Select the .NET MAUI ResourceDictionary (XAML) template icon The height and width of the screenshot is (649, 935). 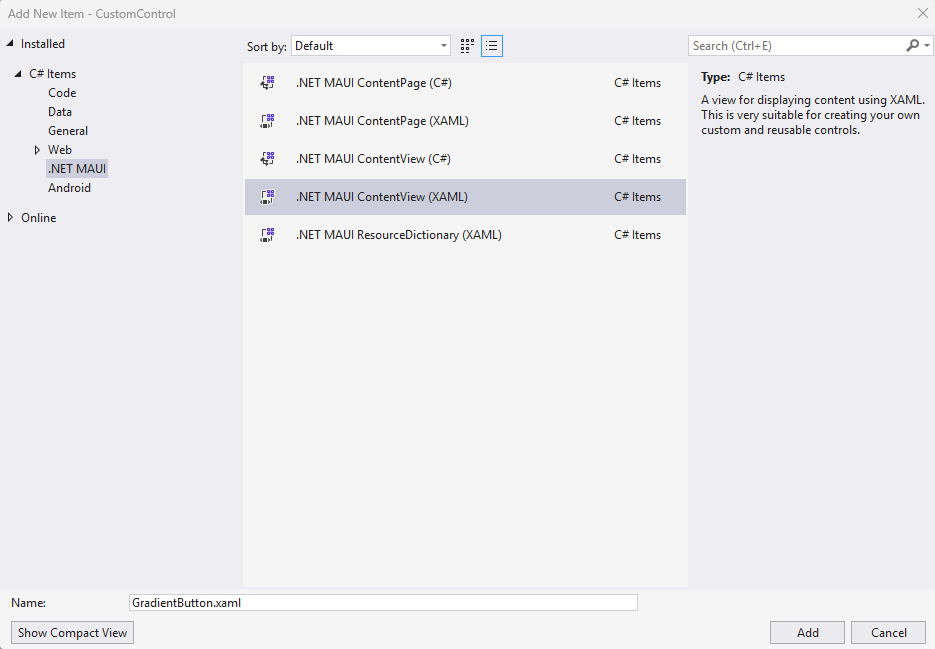click(267, 234)
